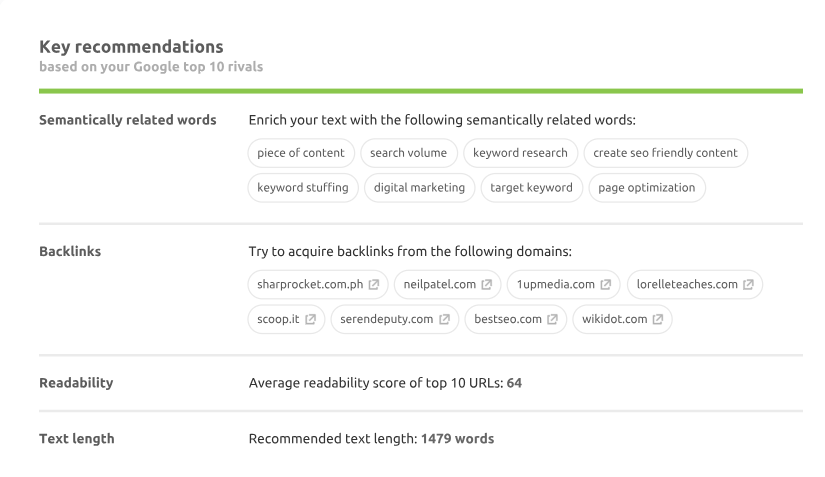Screen dimensions: 825x477
Task: Click external link icon beside wikidot.com
Action: (658, 320)
